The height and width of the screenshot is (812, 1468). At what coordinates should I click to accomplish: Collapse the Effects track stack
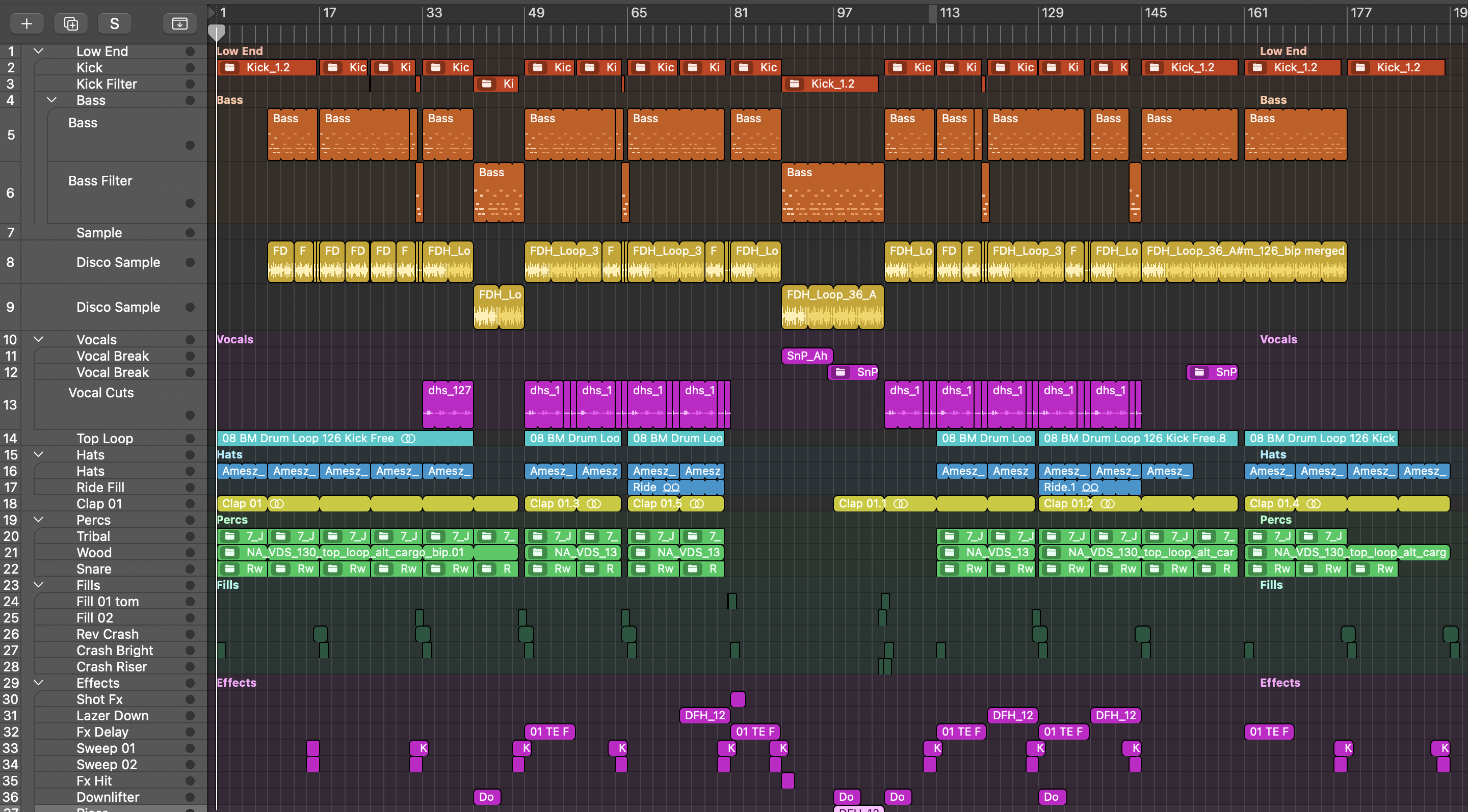pyautogui.click(x=38, y=682)
